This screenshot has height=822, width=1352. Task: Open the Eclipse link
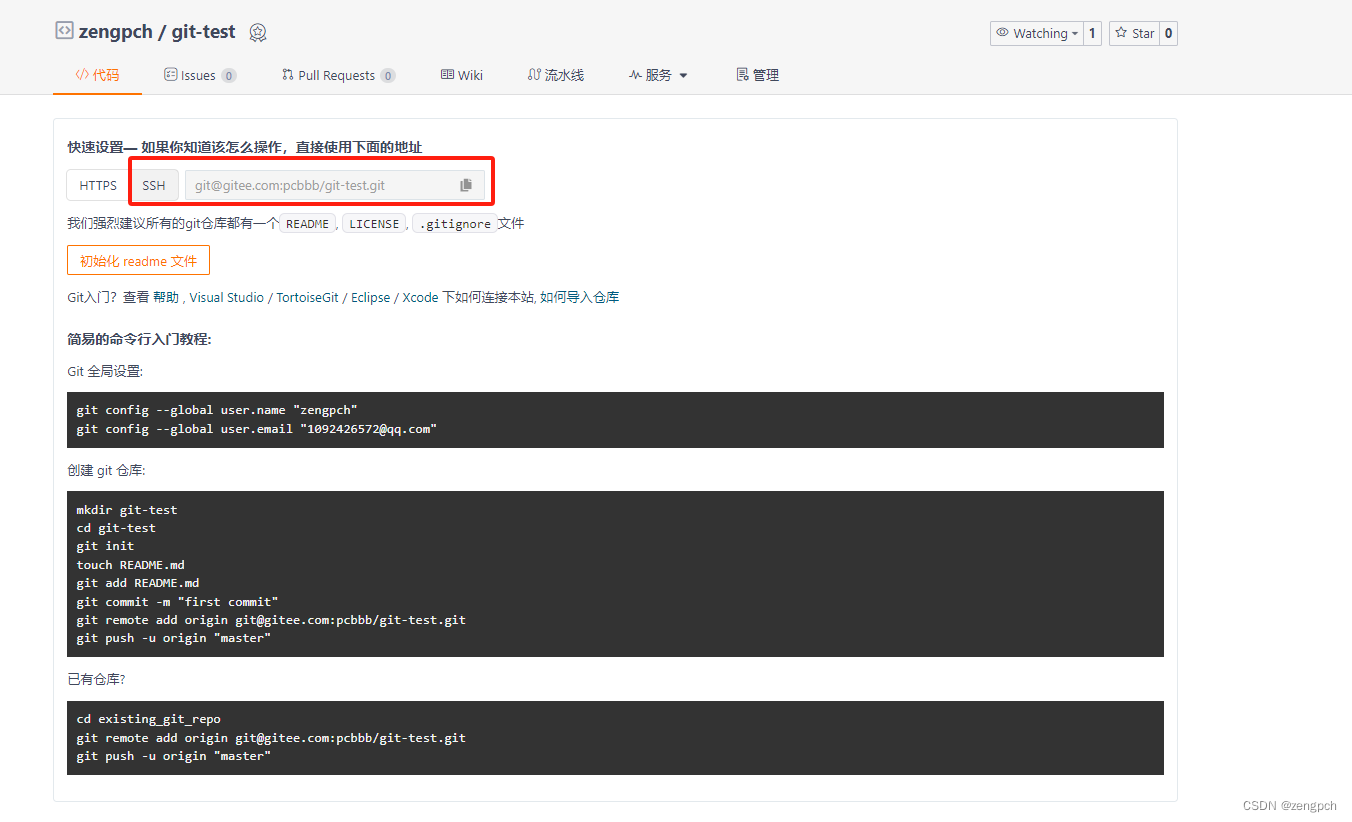tap(371, 297)
